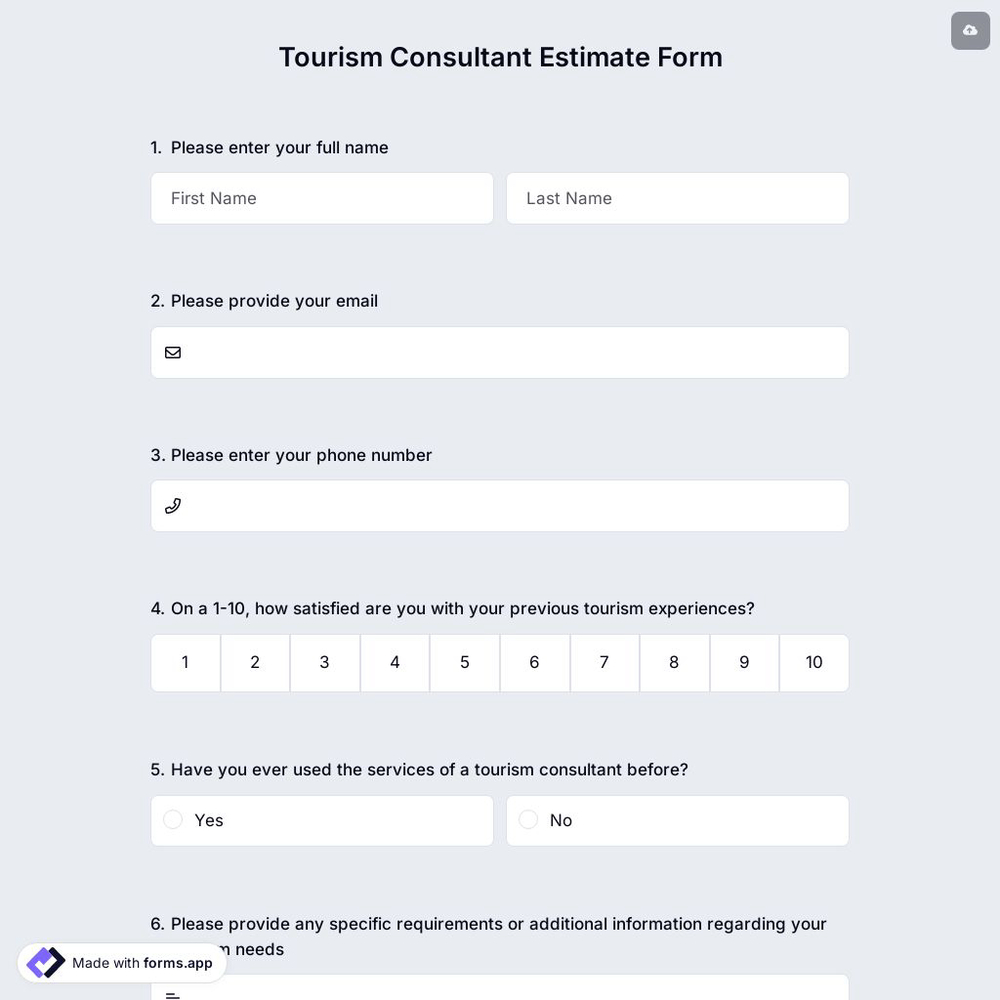
Task: Select the No radio button for question 5
Action: (x=528, y=819)
